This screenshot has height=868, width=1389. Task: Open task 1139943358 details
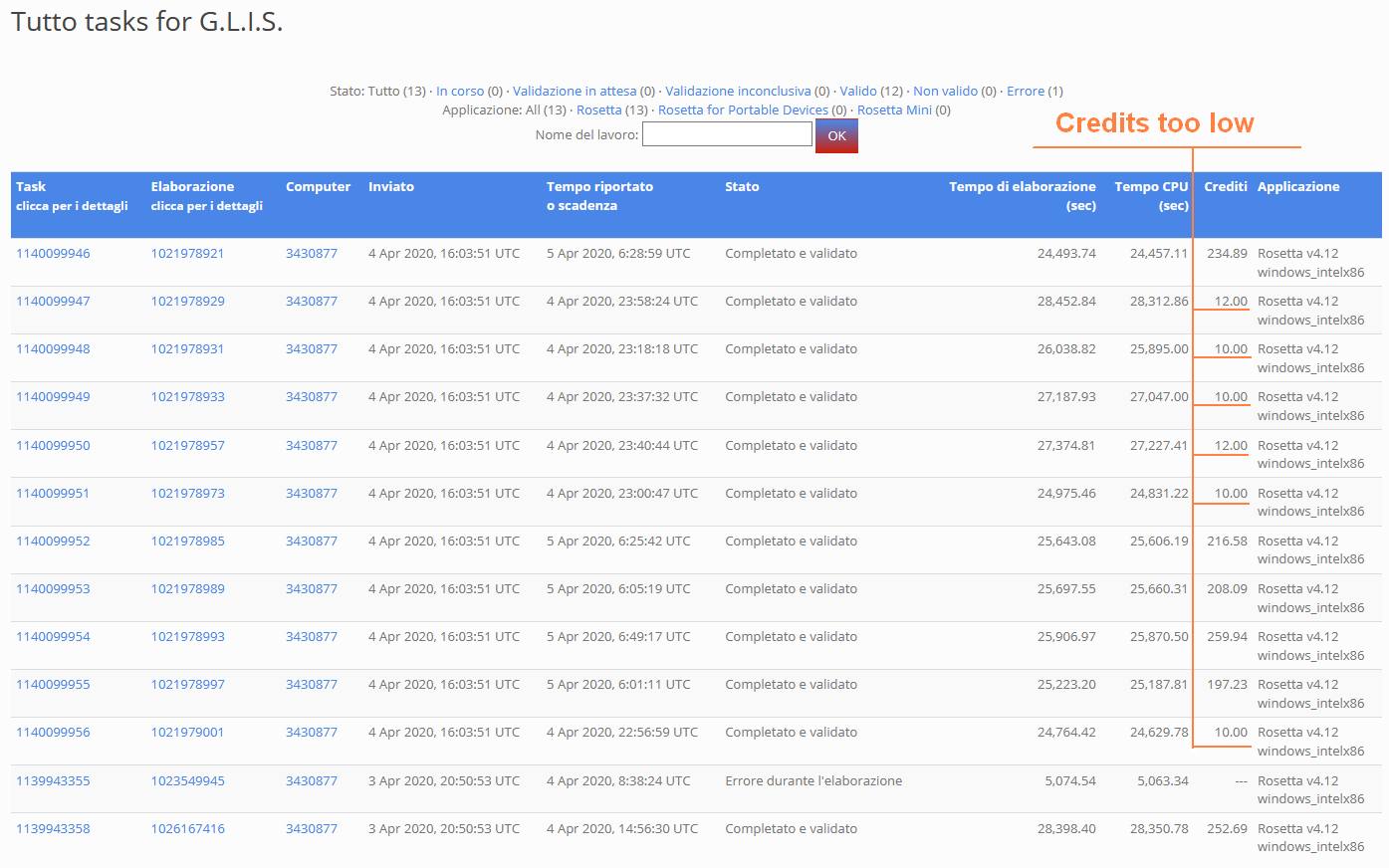[x=53, y=828]
